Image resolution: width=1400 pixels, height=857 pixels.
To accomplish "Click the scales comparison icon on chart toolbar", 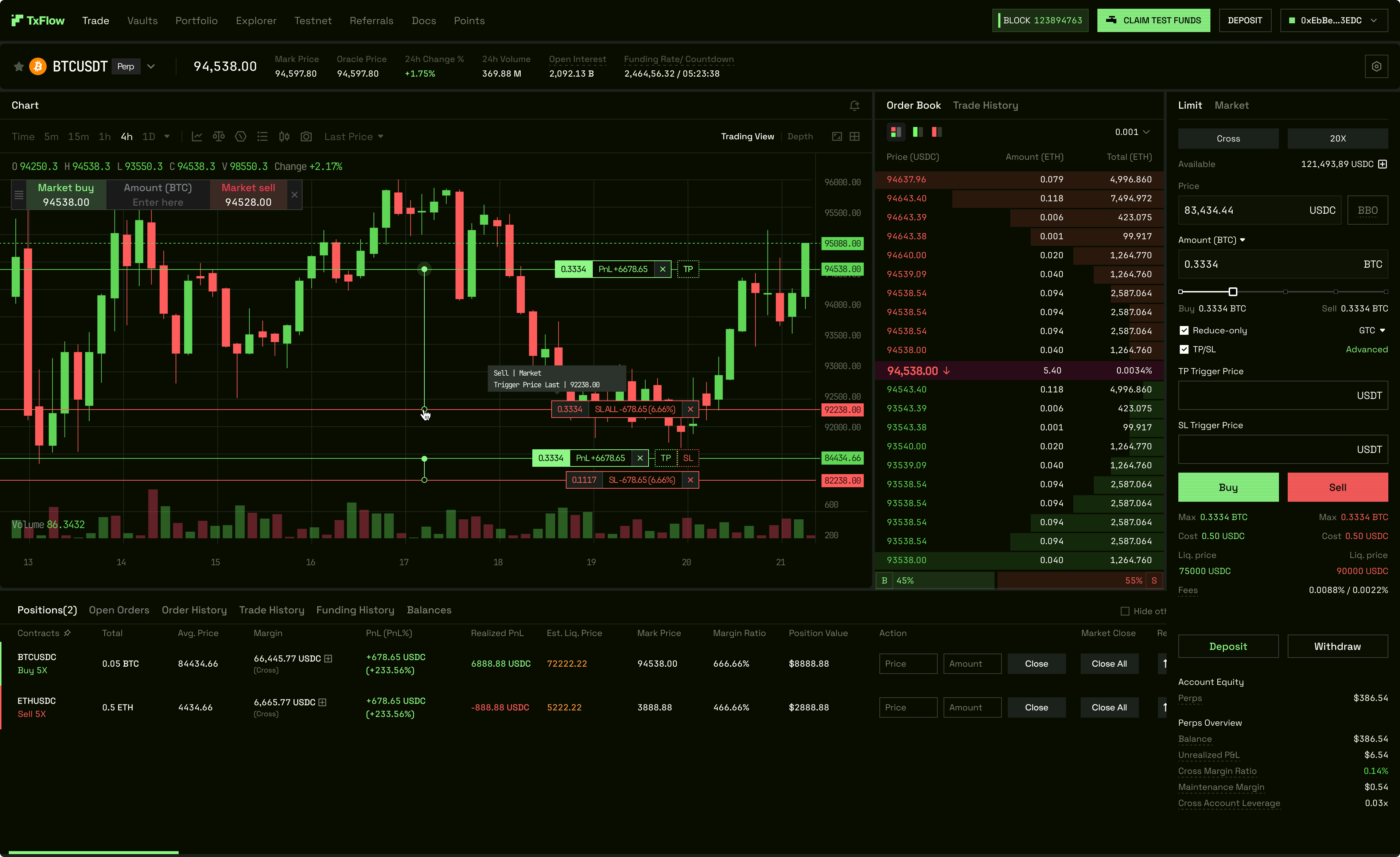I will coord(219,136).
